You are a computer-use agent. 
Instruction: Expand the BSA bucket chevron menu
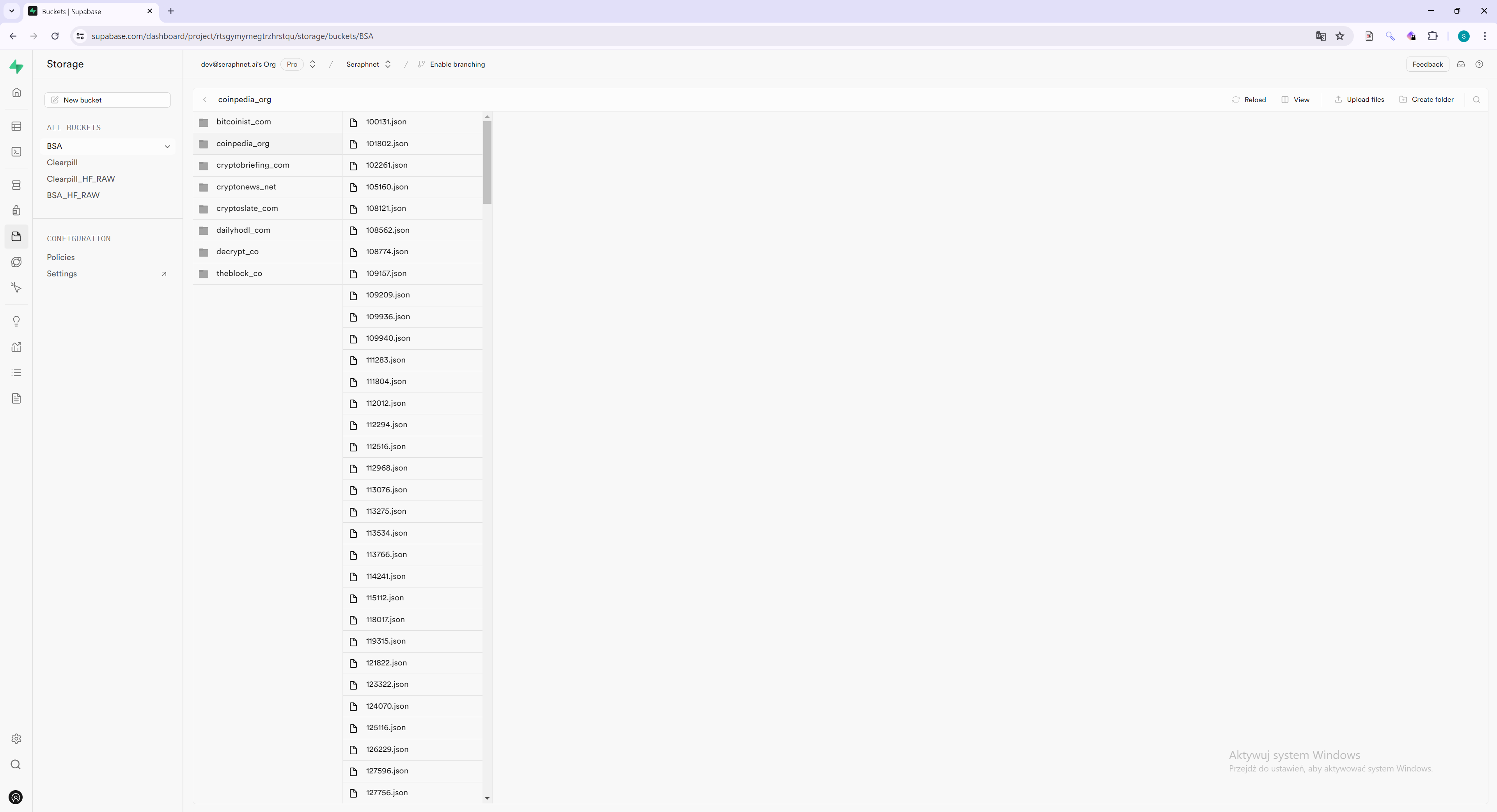167,146
